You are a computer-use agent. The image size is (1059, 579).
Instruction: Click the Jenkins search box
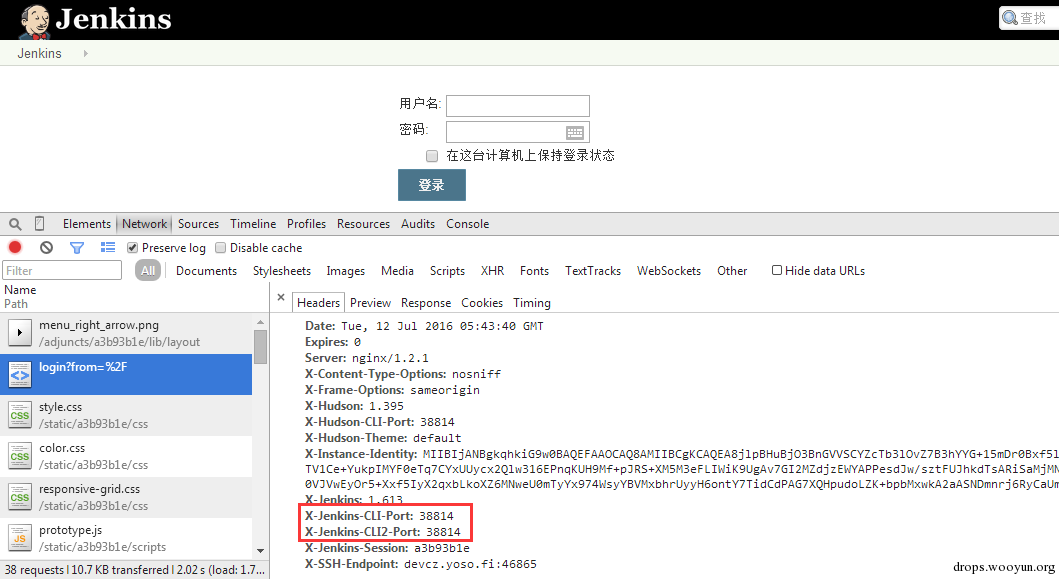click(x=1029, y=18)
